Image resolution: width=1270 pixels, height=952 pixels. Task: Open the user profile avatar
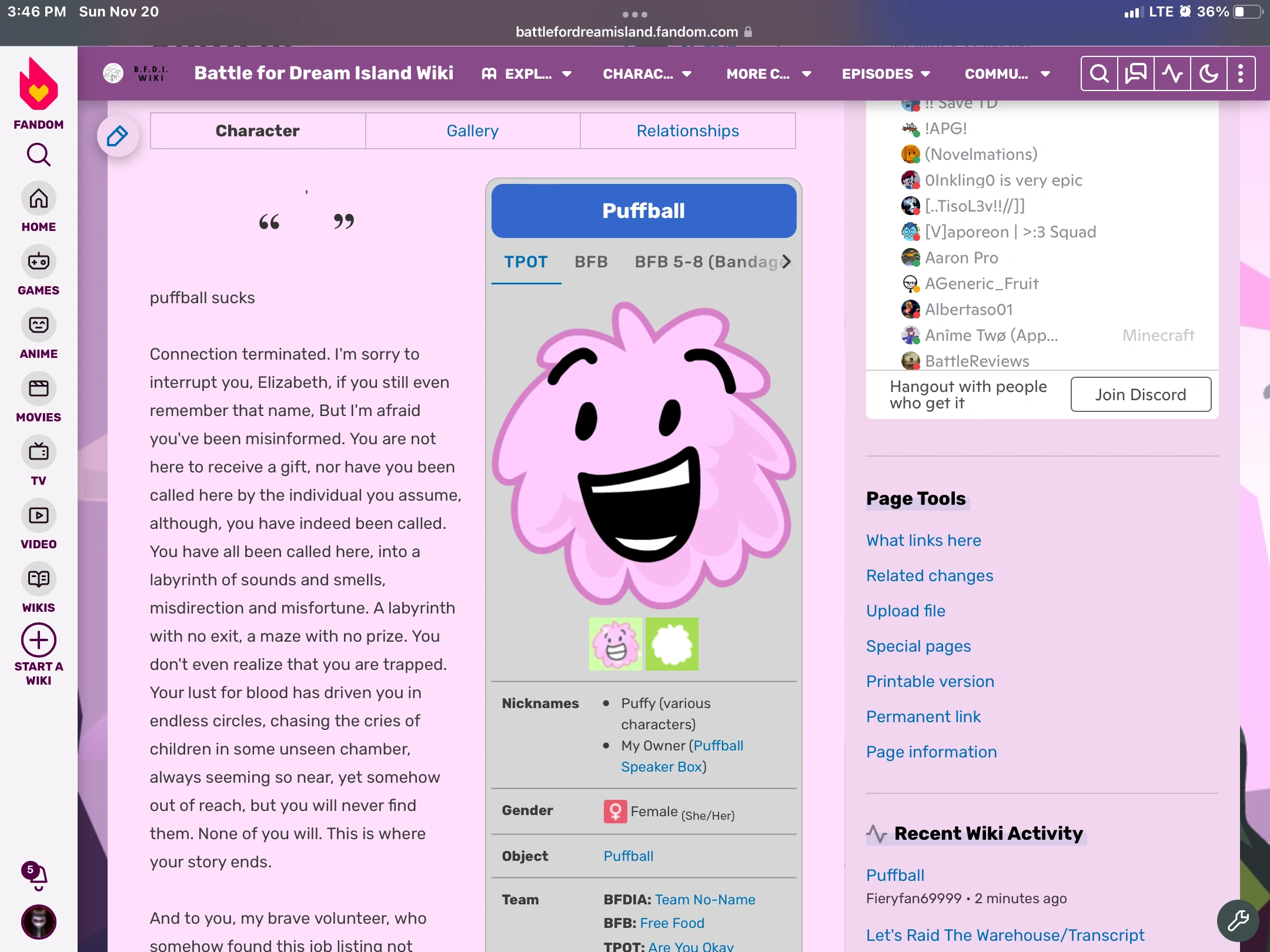coord(39,921)
